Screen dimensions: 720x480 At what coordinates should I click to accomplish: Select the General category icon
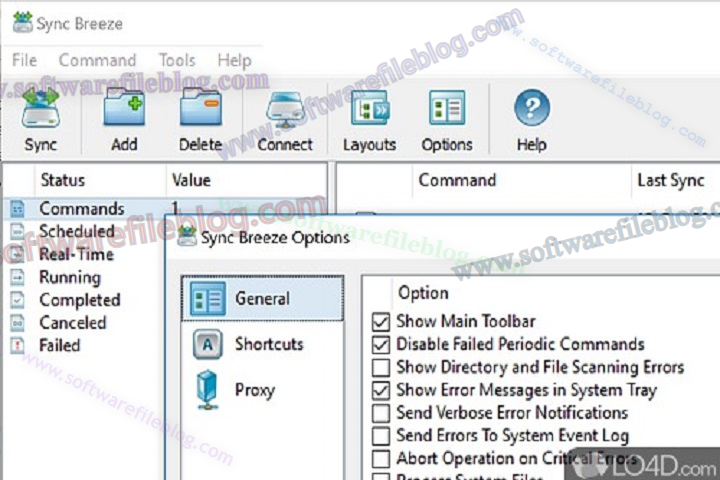208,299
